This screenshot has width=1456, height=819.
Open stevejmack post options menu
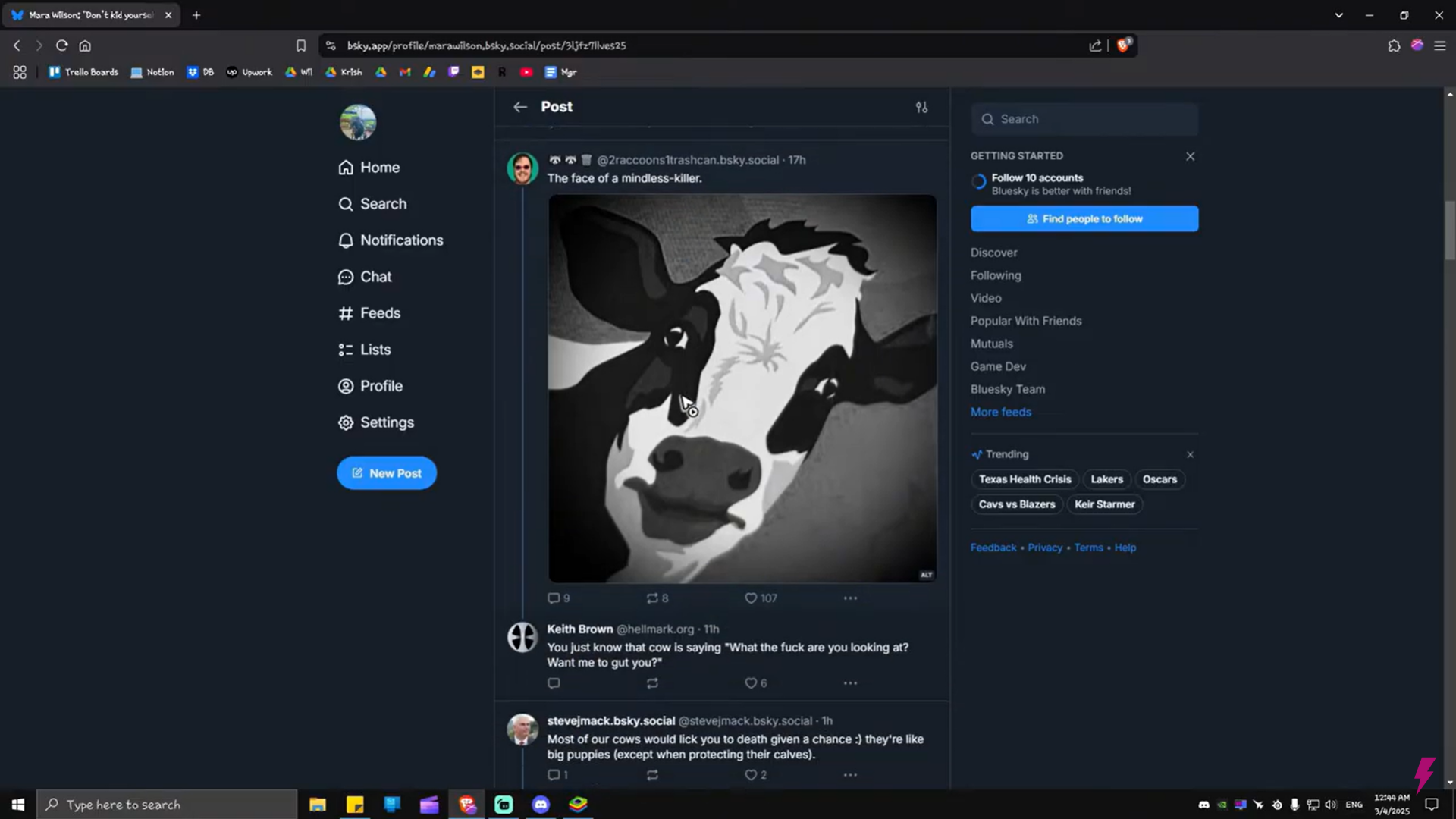click(x=850, y=775)
